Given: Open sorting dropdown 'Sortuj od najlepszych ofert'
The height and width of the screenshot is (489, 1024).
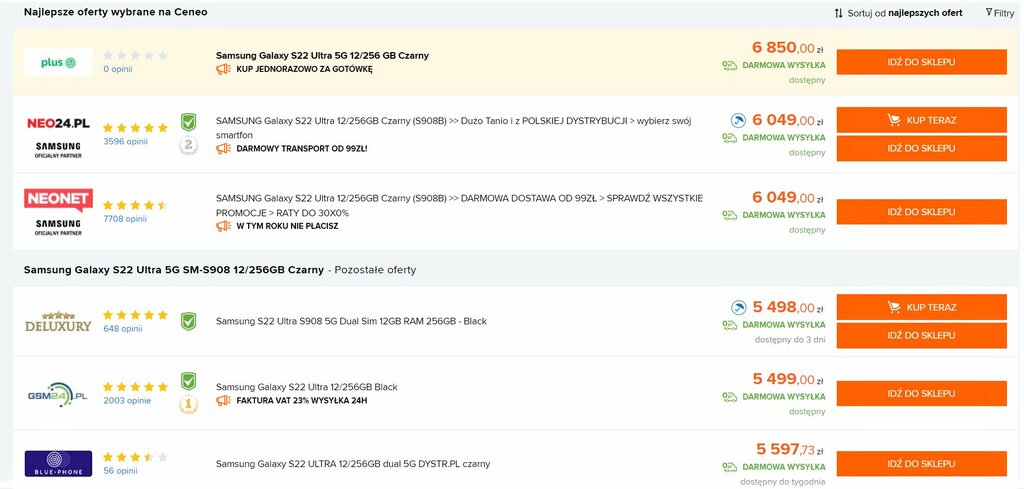Looking at the screenshot, I should point(898,13).
